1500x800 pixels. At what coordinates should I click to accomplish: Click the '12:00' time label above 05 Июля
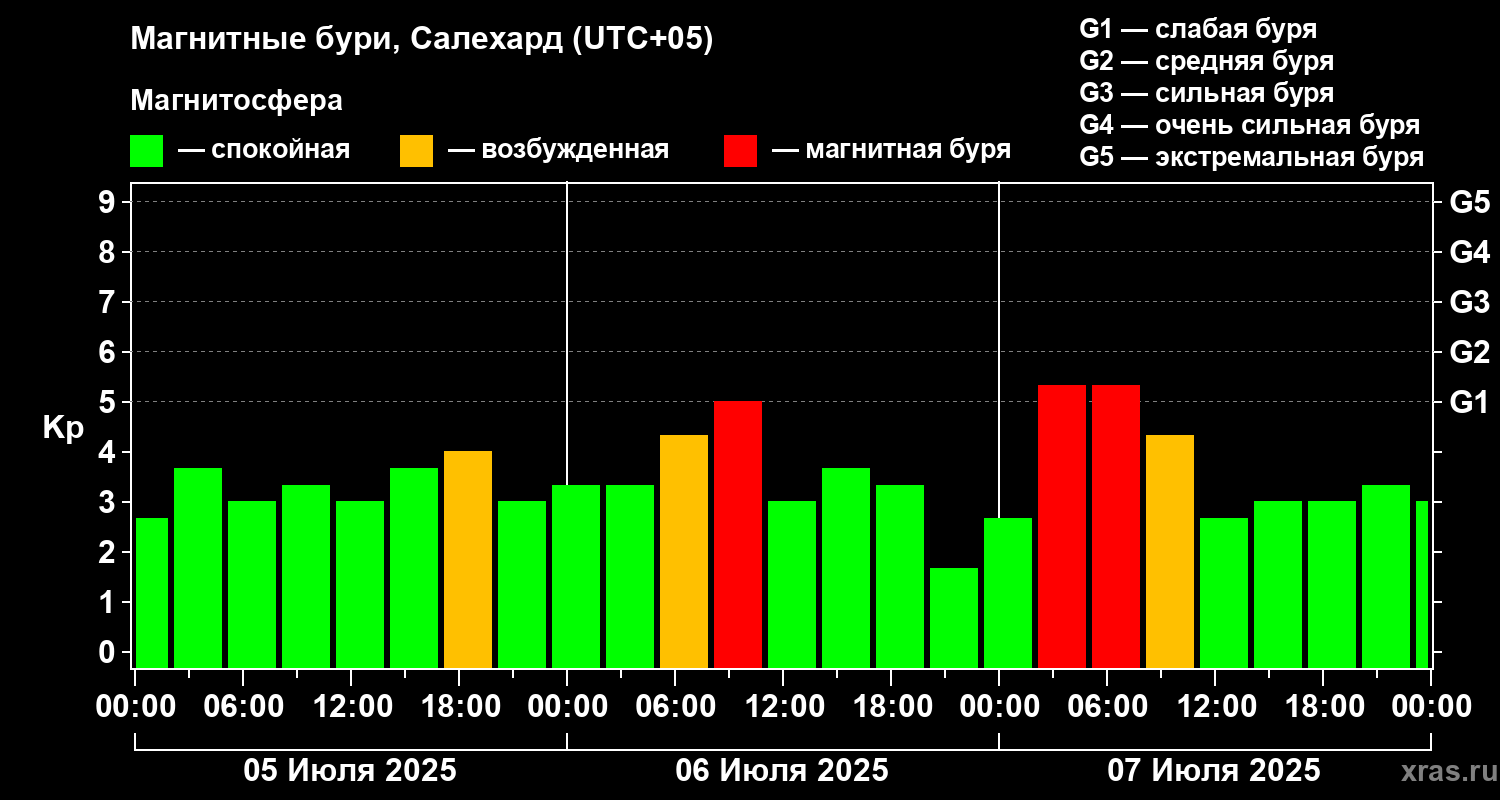coord(351,707)
